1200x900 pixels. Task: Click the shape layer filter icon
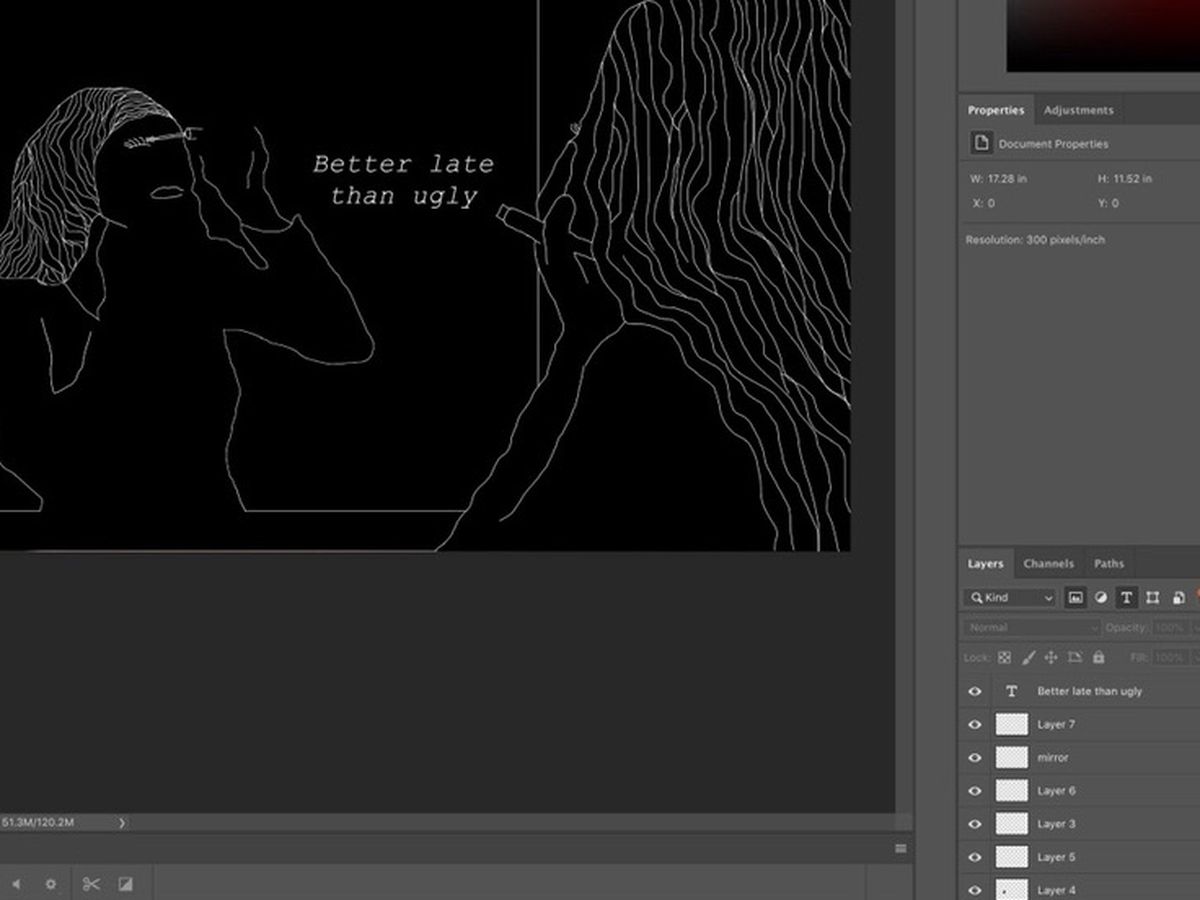pyautogui.click(x=1153, y=598)
